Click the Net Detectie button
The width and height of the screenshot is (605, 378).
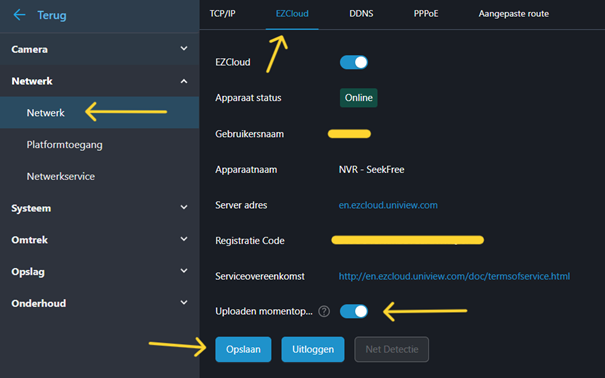coord(392,349)
